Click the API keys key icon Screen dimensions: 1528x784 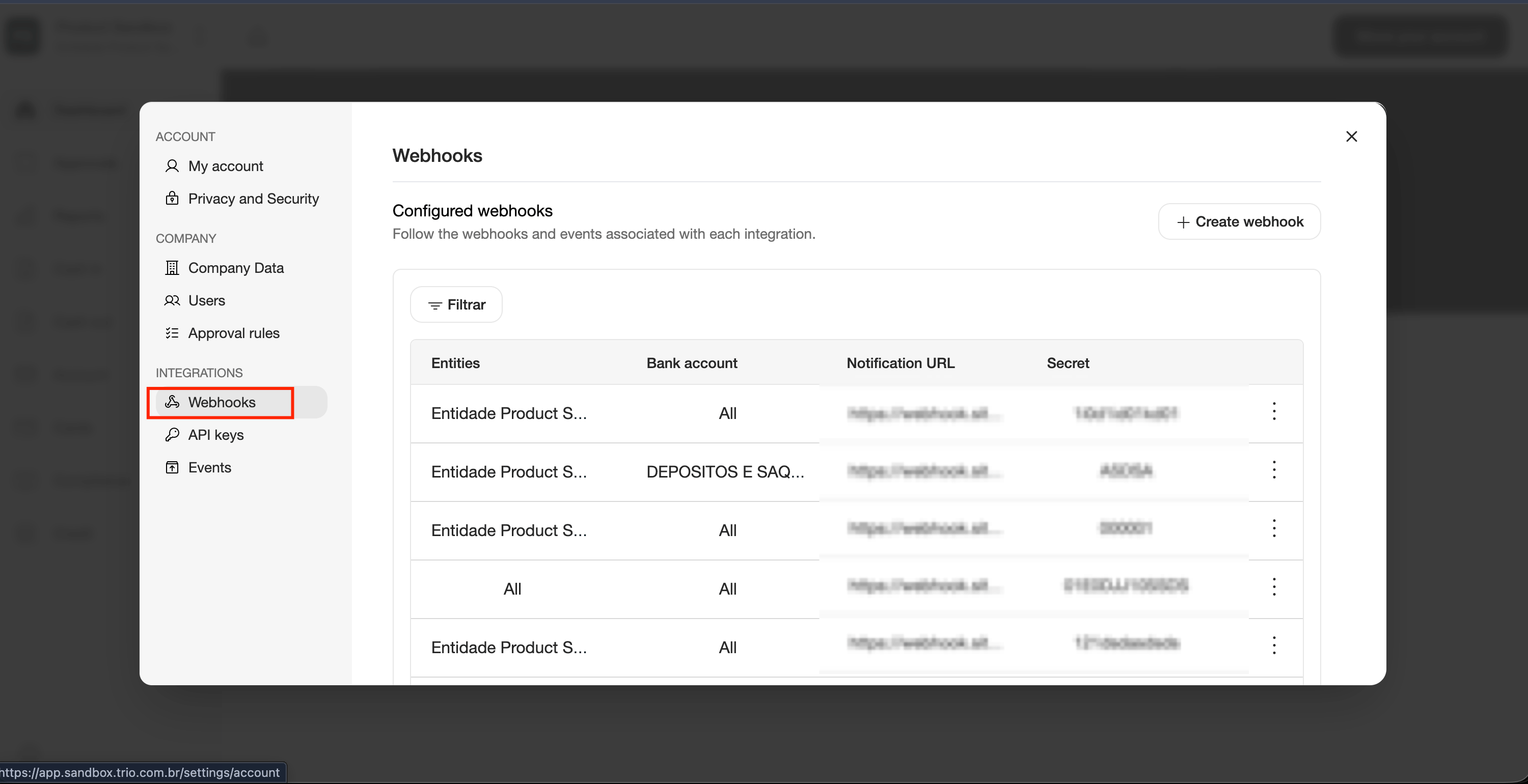click(172, 435)
